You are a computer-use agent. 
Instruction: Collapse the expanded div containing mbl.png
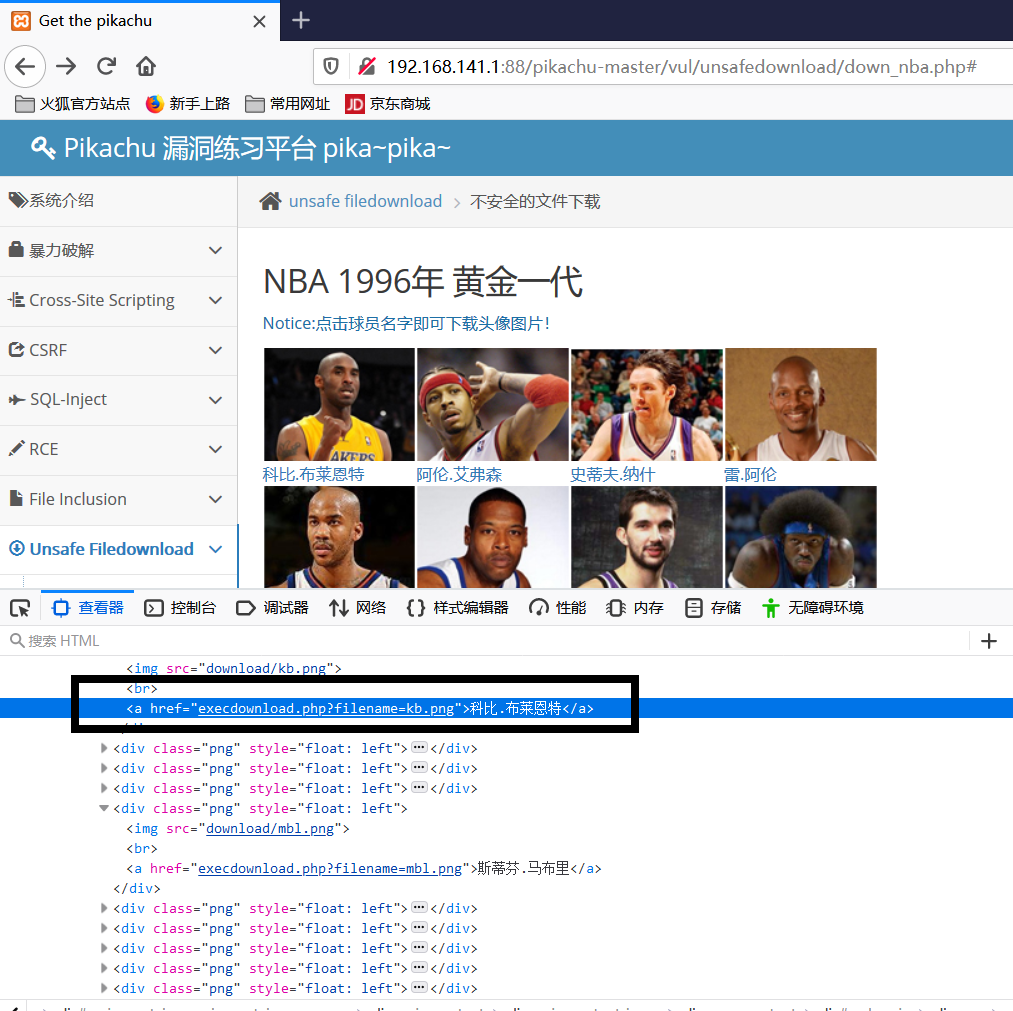(x=104, y=808)
